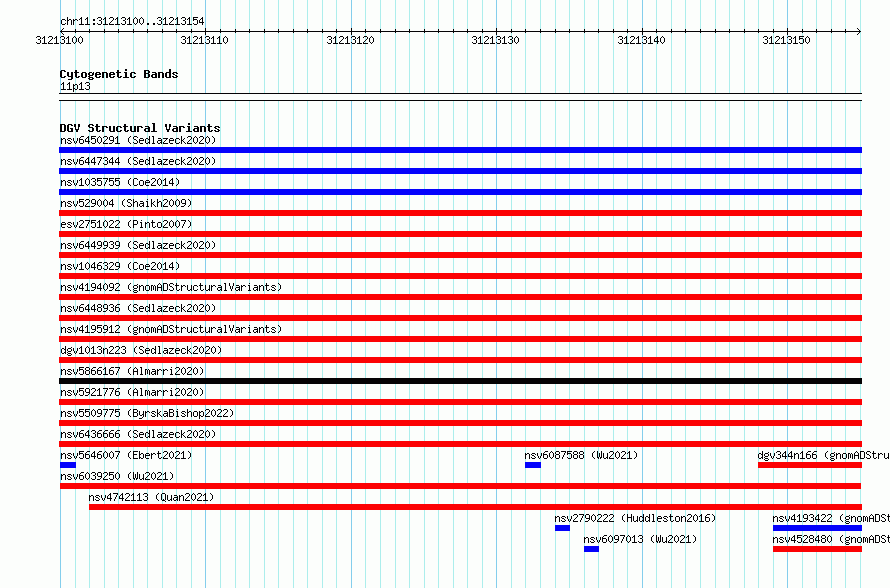Select the small blue nsv5646007 feature

[x=68, y=465]
